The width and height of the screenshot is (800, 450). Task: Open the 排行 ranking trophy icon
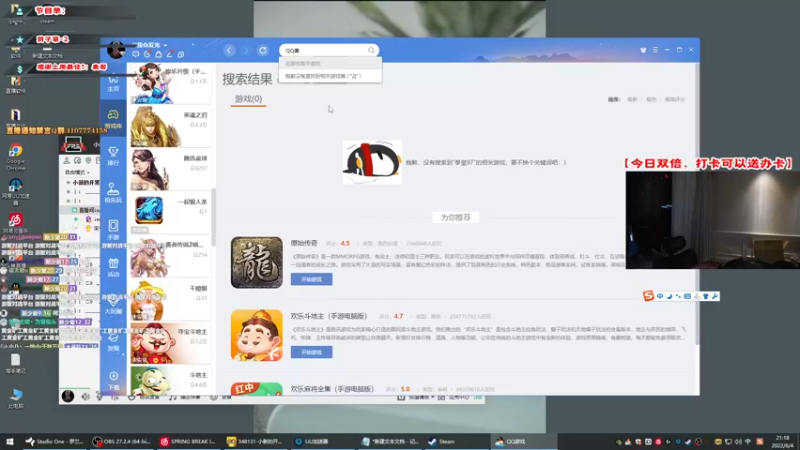[113, 156]
